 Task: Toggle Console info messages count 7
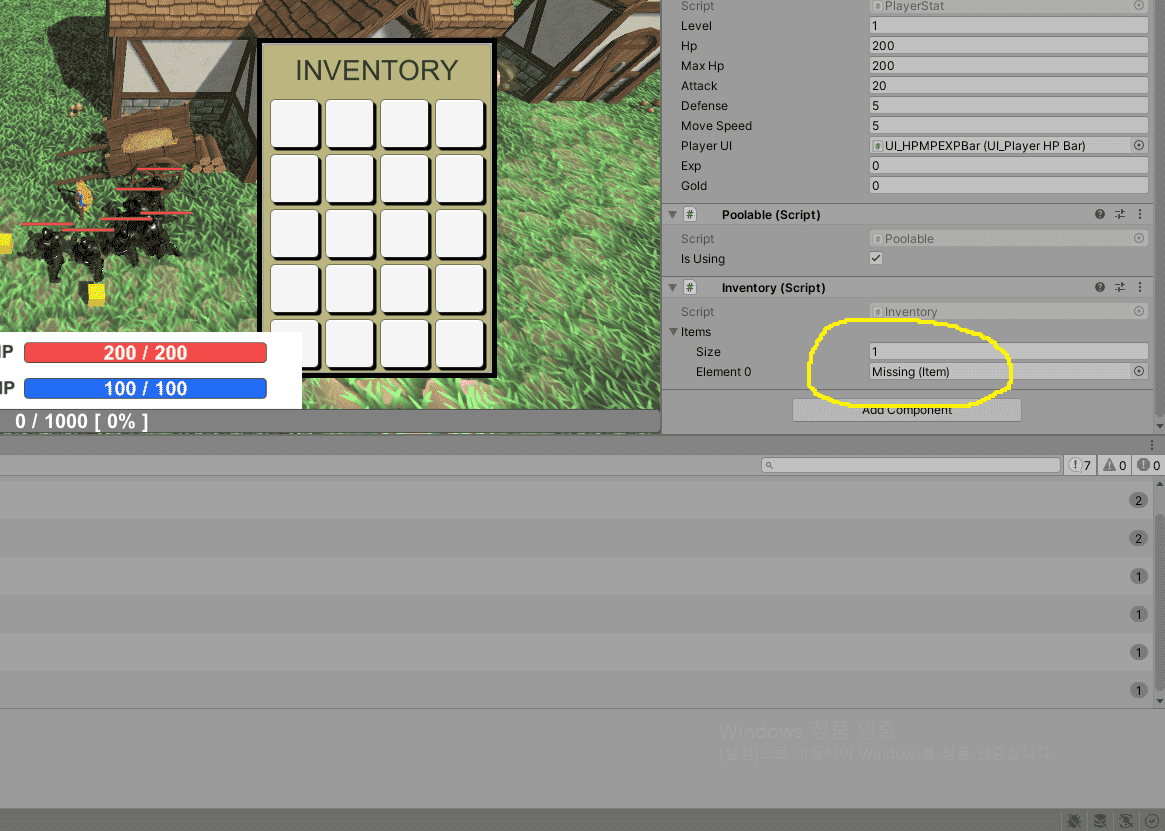pos(1080,465)
